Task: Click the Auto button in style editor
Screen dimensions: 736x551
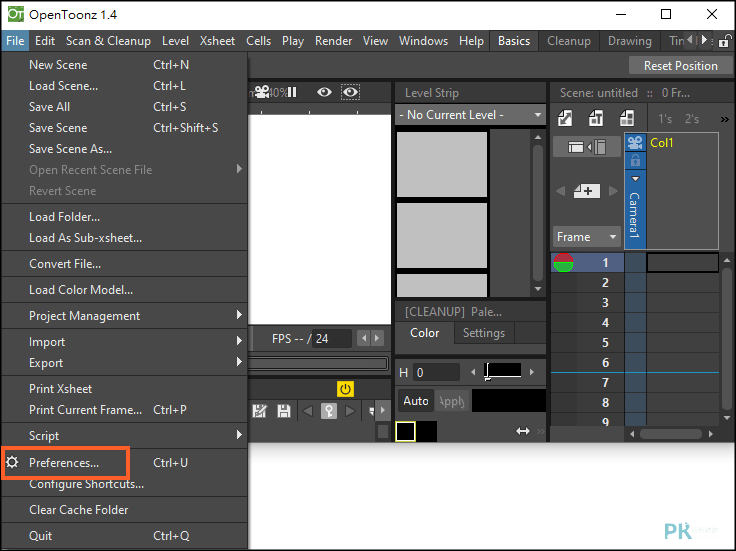Action: coord(415,401)
